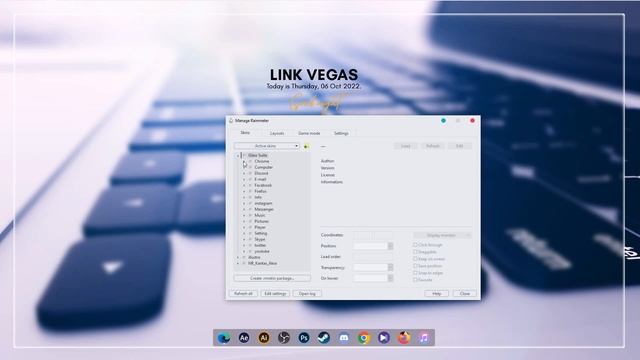This screenshot has height=360, width=640.
Task: Click the first Coordinates input box
Action: coord(362,236)
